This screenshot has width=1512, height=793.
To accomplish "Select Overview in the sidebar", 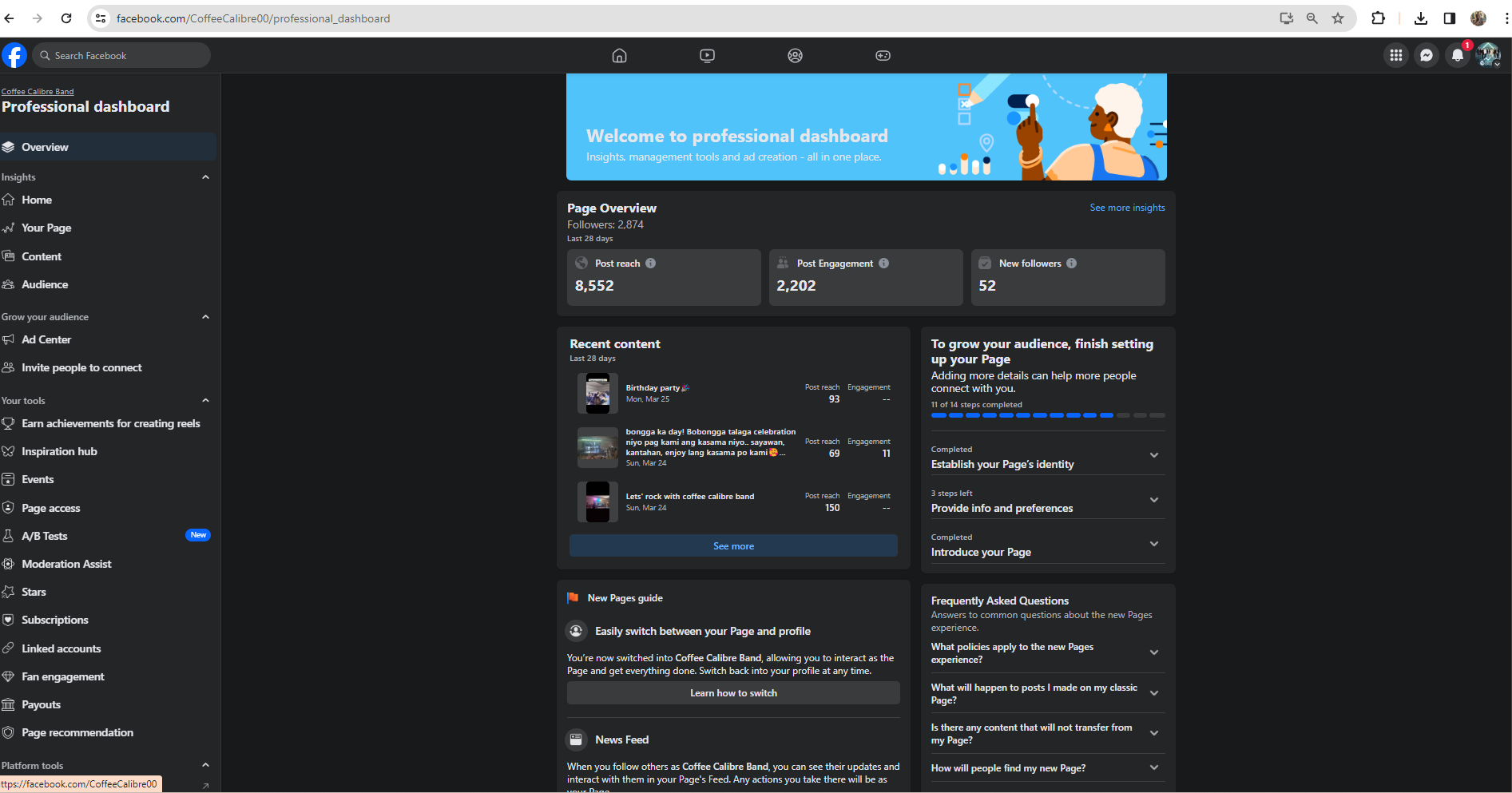I will pos(108,147).
